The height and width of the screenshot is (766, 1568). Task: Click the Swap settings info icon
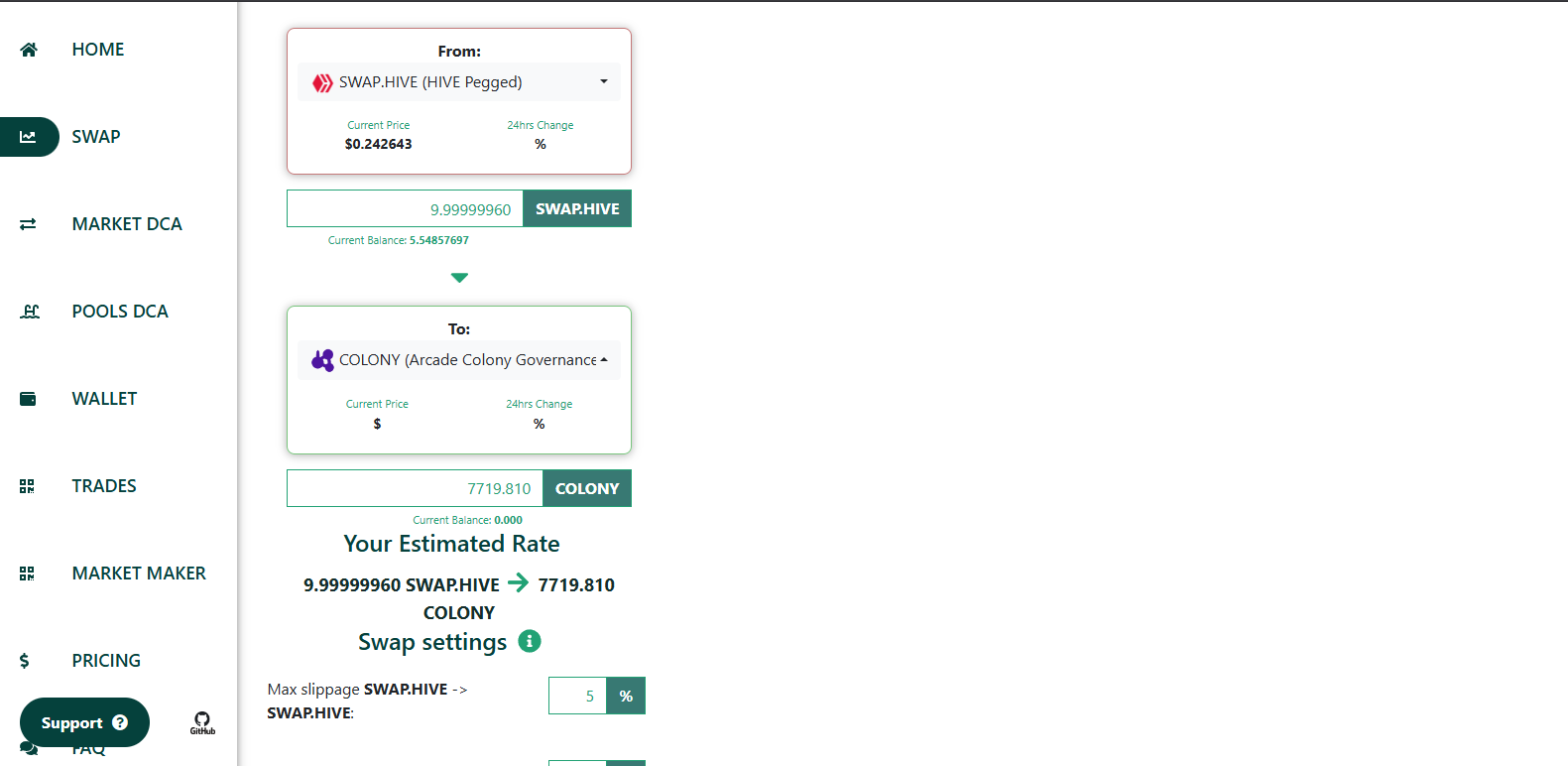pyautogui.click(x=530, y=641)
